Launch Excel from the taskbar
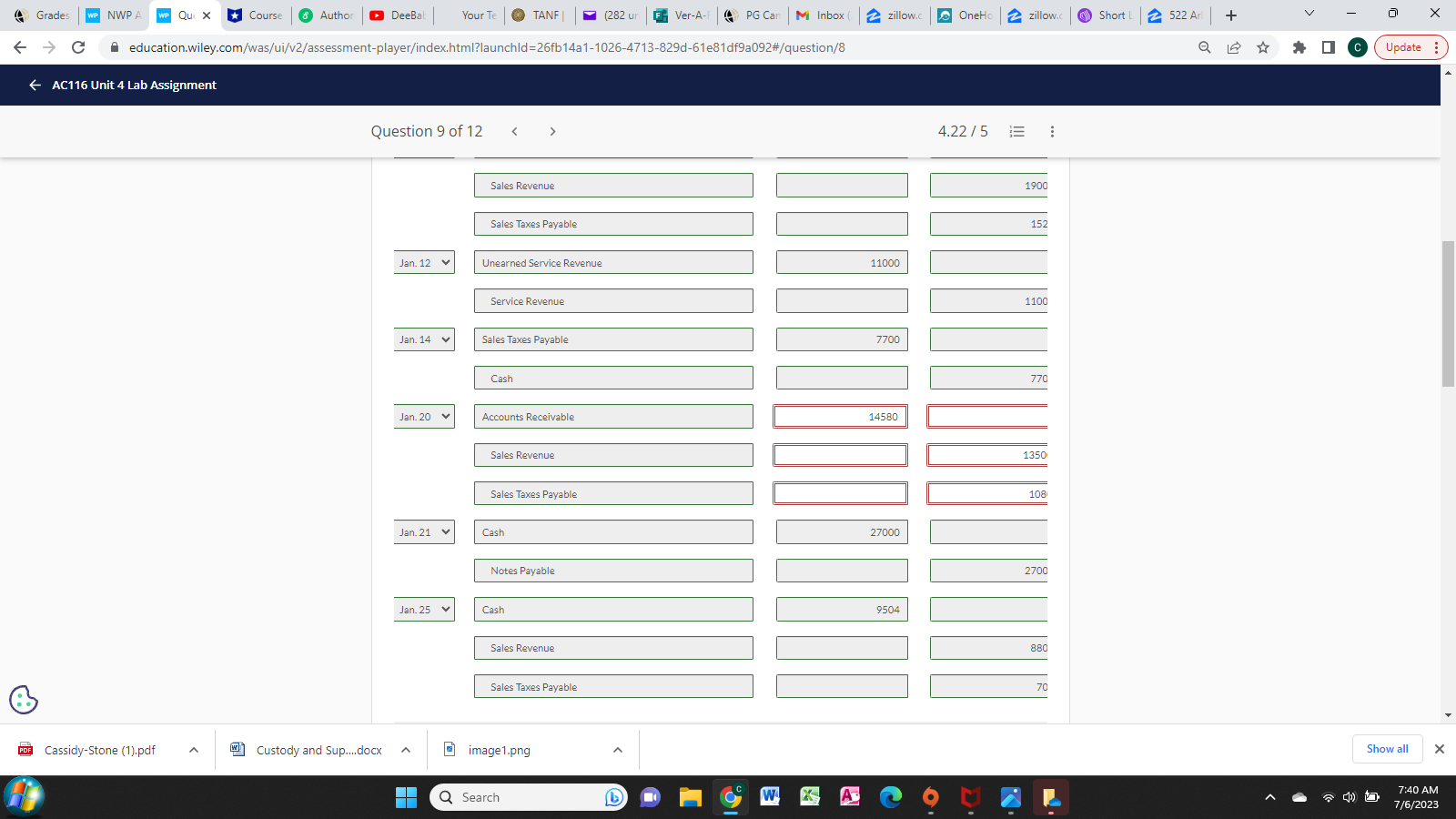Viewport: 1456px width, 819px height. pyautogui.click(x=810, y=797)
